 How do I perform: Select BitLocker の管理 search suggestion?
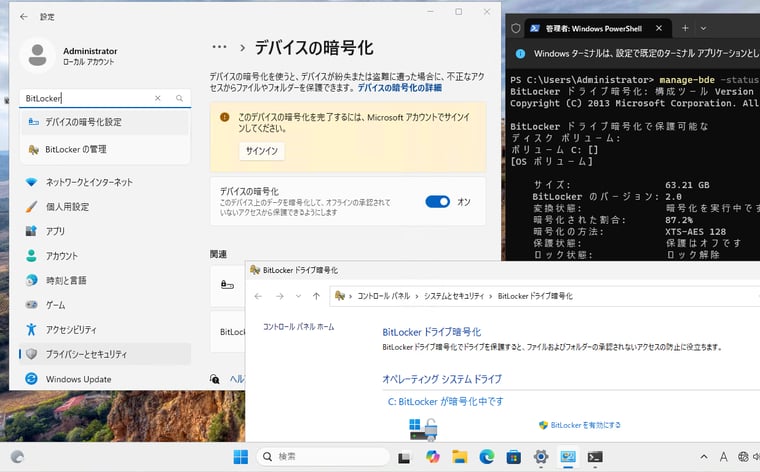pos(105,149)
